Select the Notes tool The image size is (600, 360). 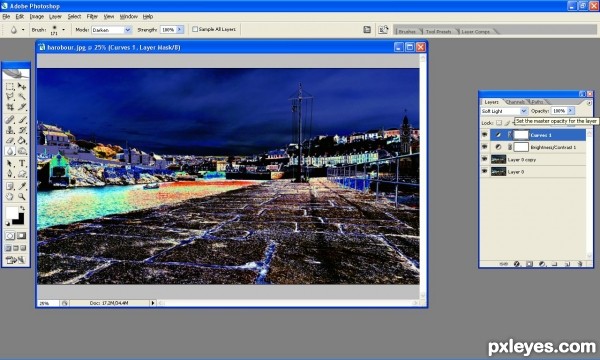(x=10, y=186)
